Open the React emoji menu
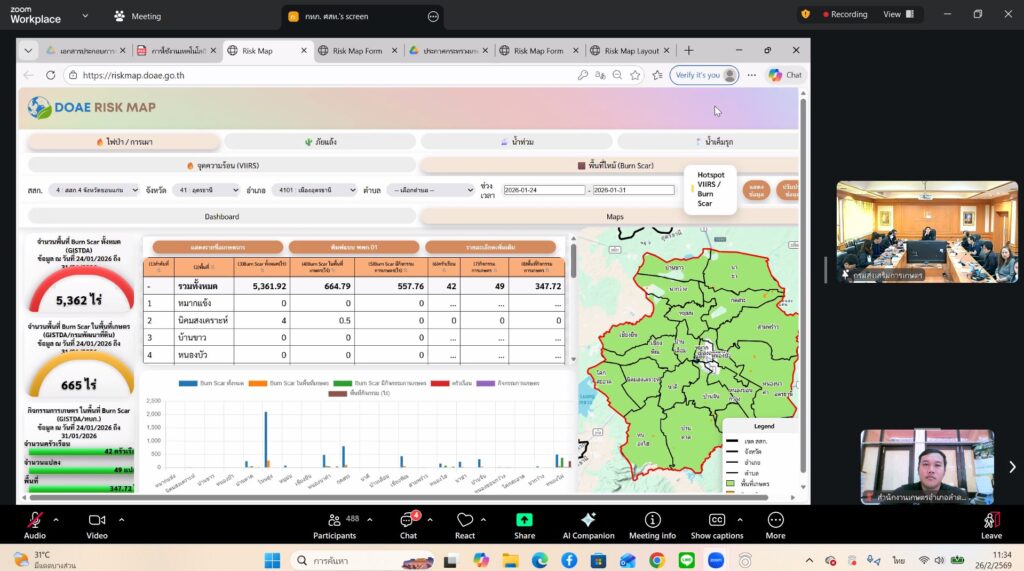1024x571 pixels. coord(465,520)
